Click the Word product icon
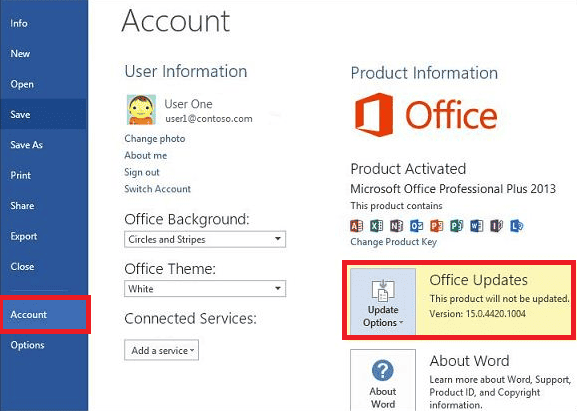This screenshot has width=577, height=411. point(477,226)
